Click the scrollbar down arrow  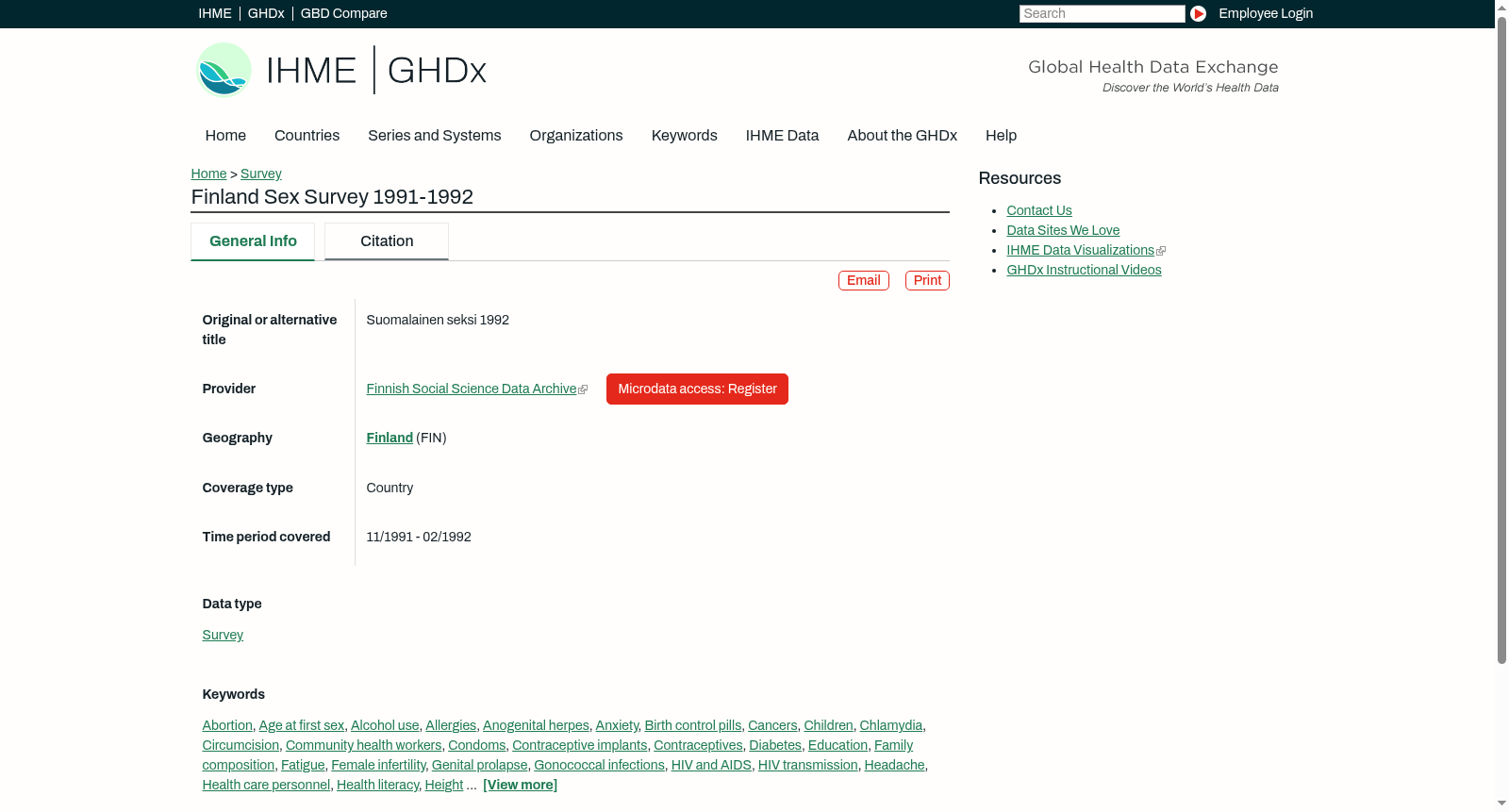tap(1501, 804)
